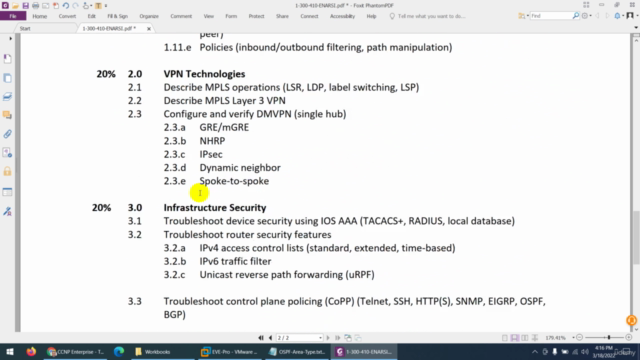Select continuous facing view mode

coord(535,338)
